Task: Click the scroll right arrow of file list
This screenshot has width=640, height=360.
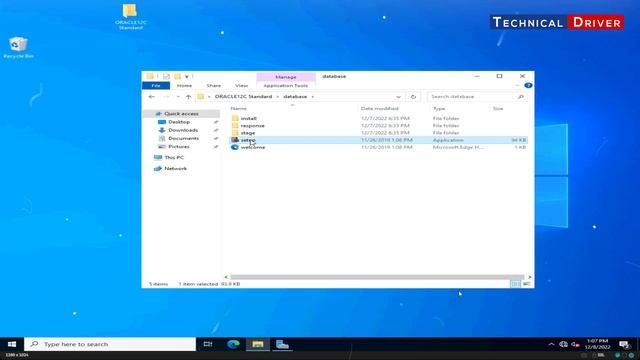Action: pos(529,277)
